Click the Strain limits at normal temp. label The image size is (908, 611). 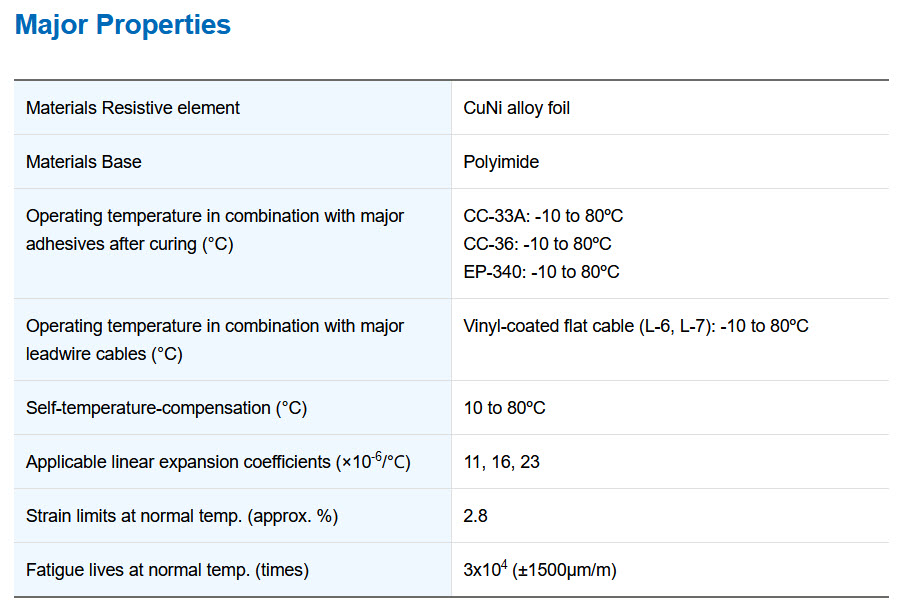click(x=182, y=515)
